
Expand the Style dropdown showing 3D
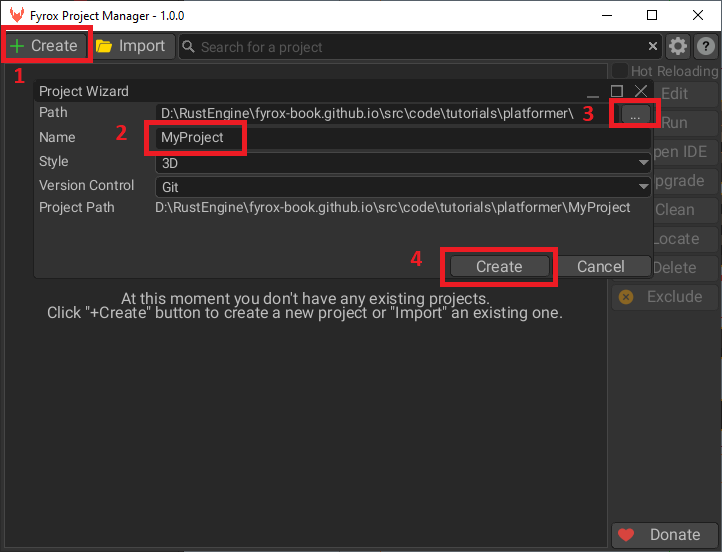(x=402, y=162)
